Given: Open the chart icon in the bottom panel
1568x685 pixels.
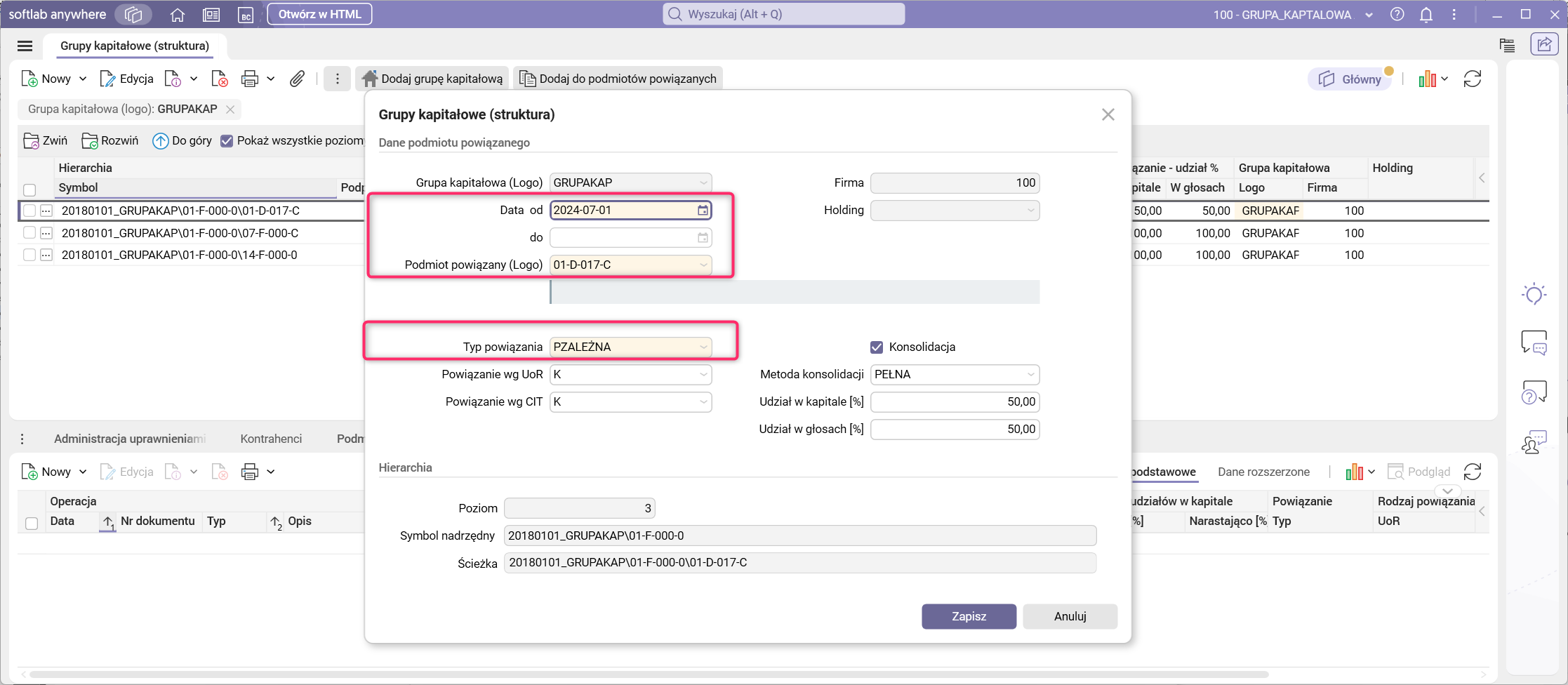Looking at the screenshot, I should tap(1355, 472).
